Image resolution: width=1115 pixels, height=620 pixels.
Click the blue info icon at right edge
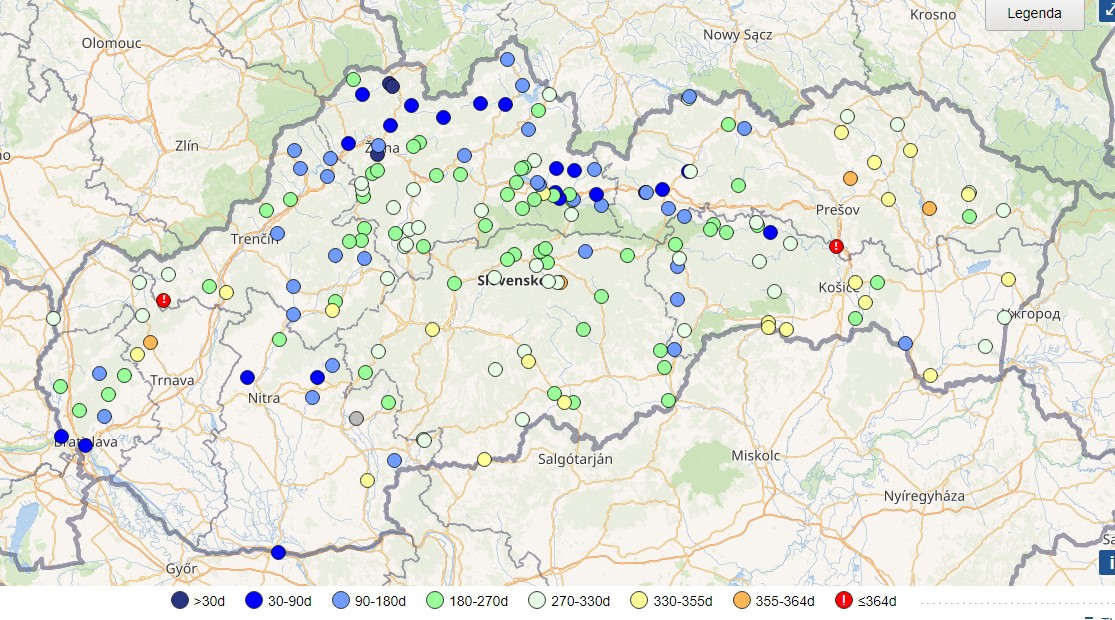[x=1107, y=561]
